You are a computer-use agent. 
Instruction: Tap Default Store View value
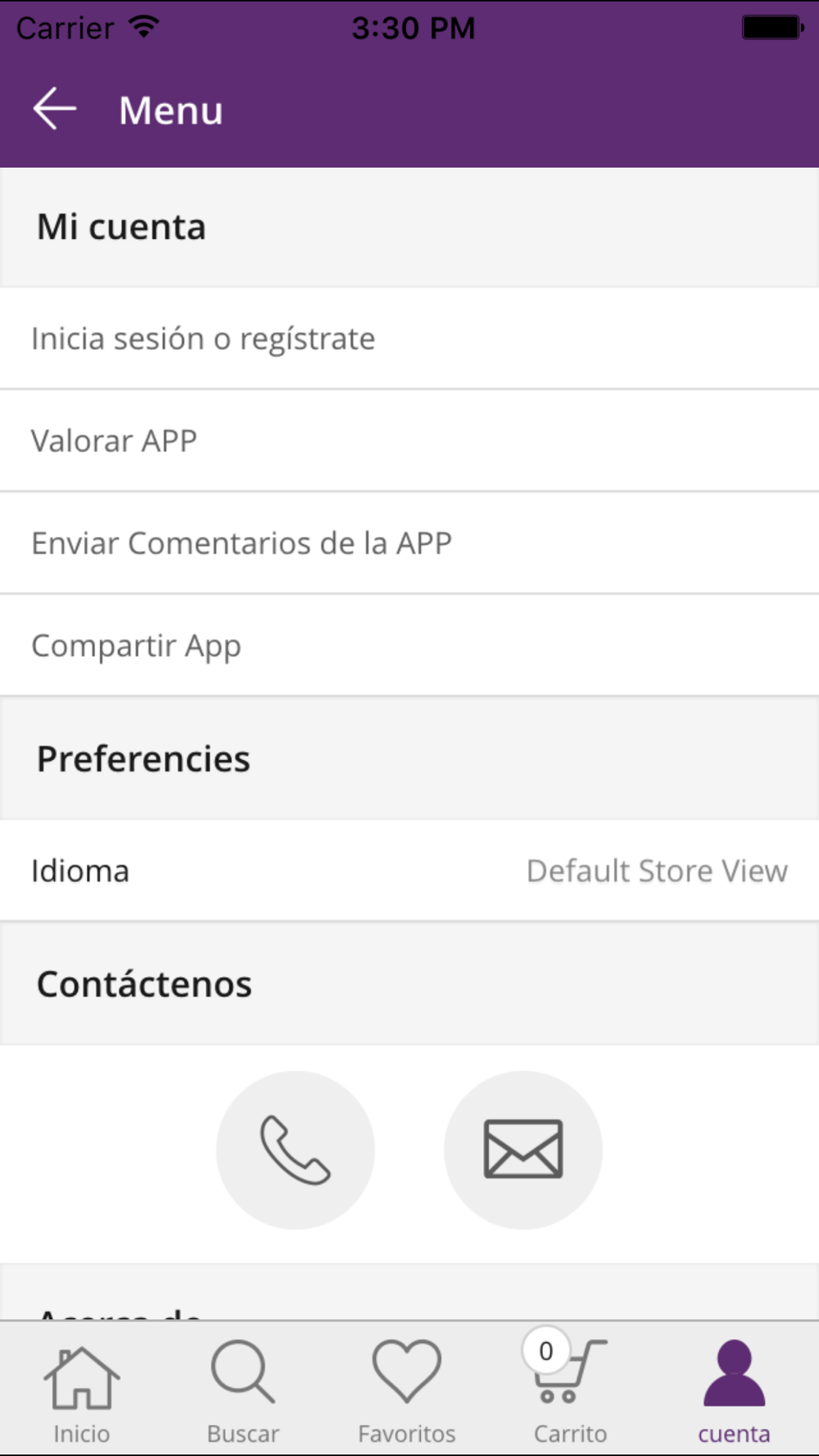click(x=657, y=870)
